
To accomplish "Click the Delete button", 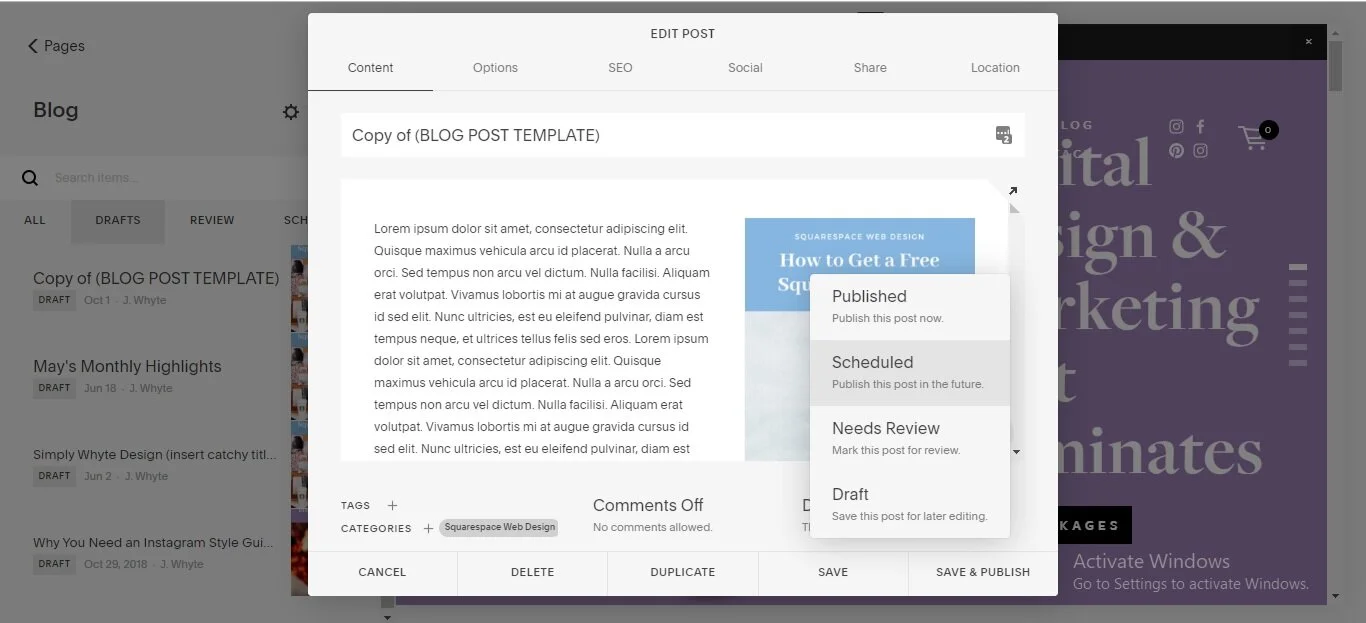I will [532, 573].
